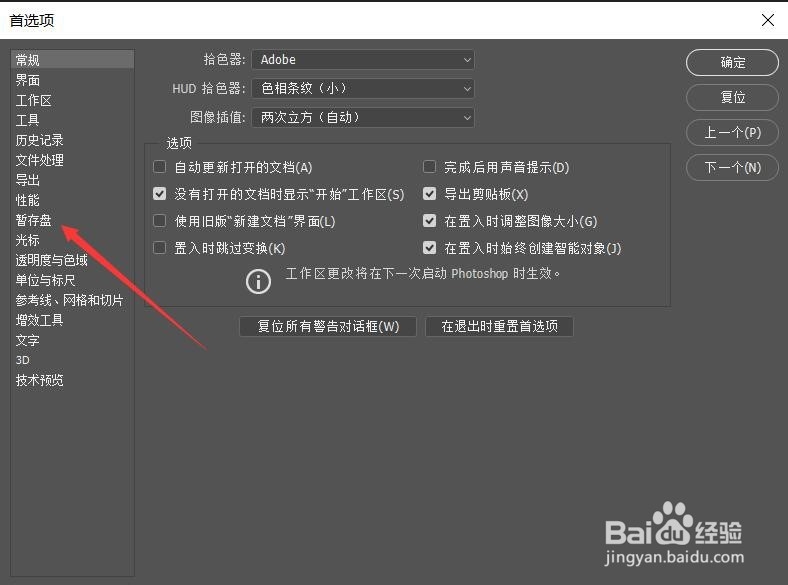Go to 透明度与色域 settings
788x585 pixels.
(52, 260)
